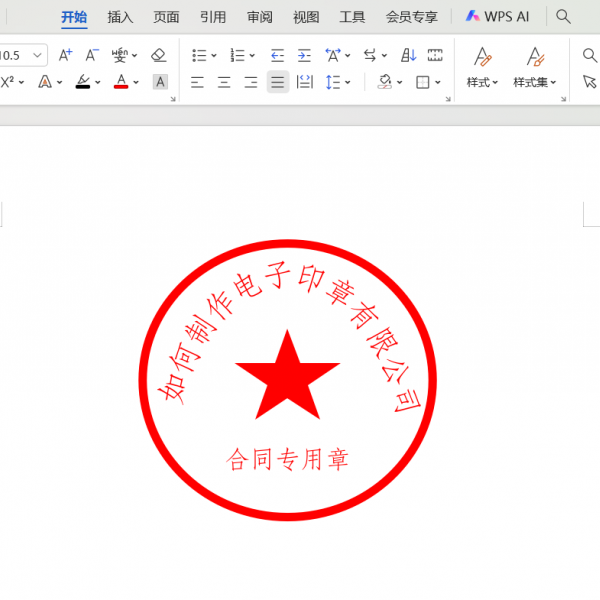Toggle justify text alignment
Screen dimensions: 600x600
278,82
